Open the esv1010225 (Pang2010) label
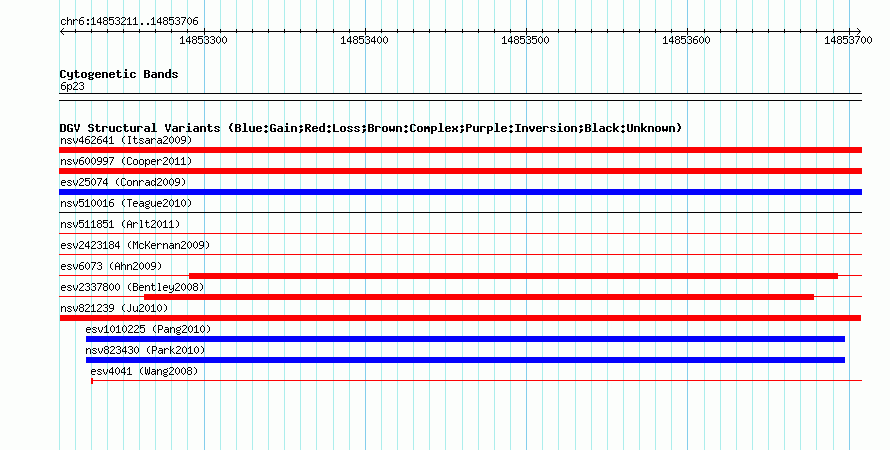This screenshot has width=890, height=450. coord(148,329)
